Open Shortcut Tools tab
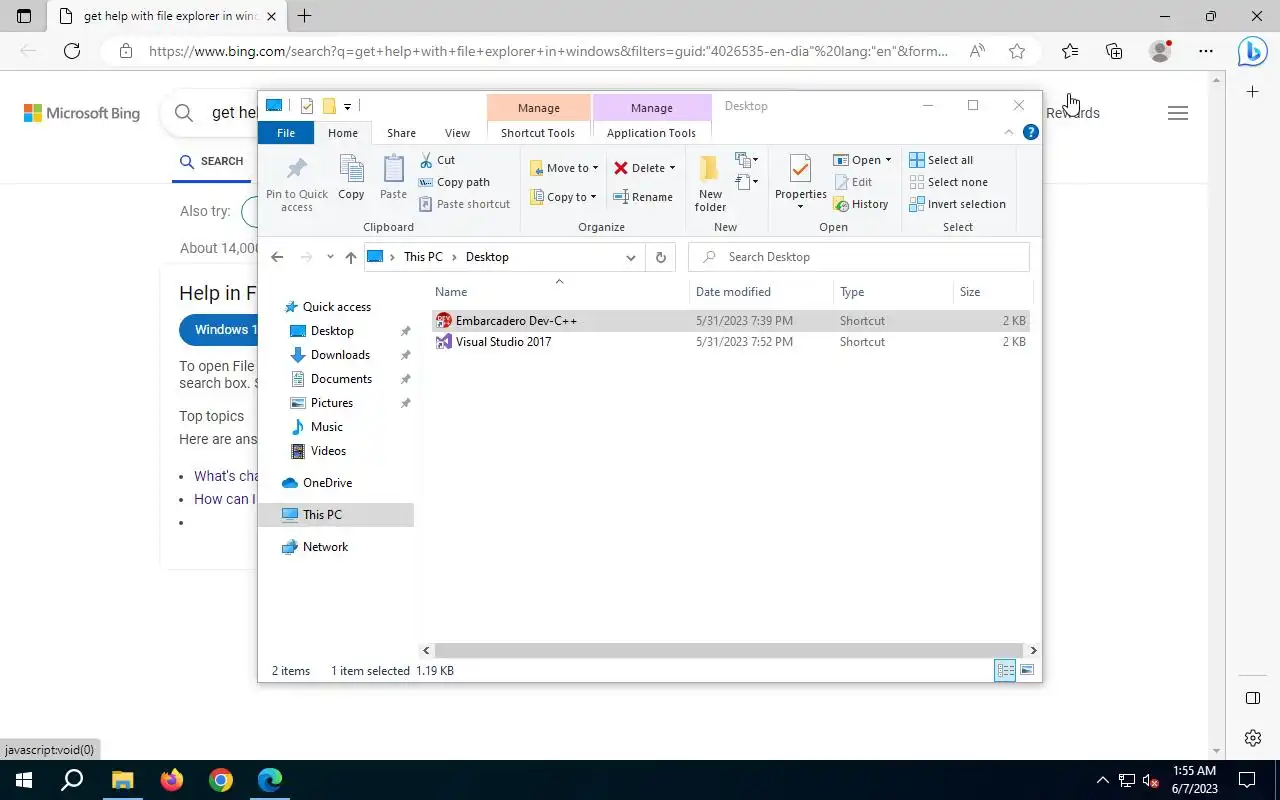1280x800 pixels. click(538, 133)
